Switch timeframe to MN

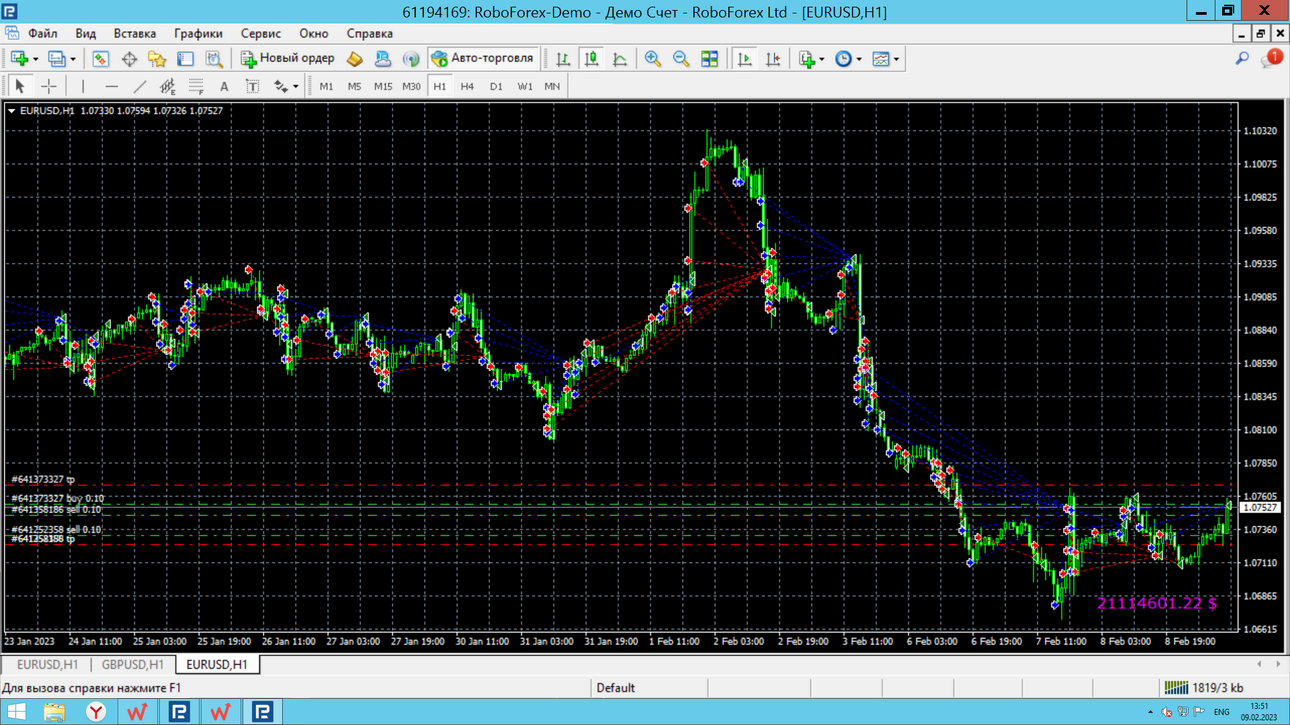click(552, 86)
